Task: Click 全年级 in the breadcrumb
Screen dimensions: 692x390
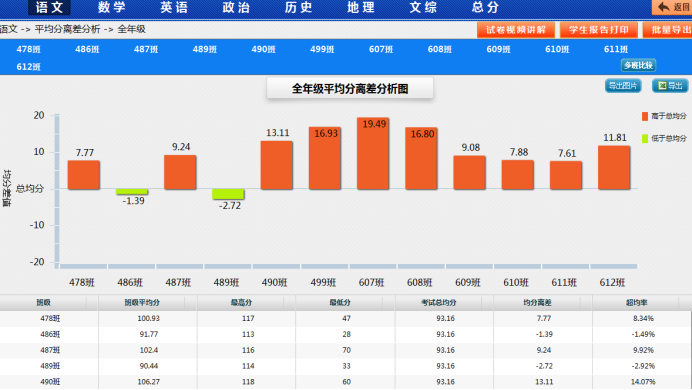Action: click(x=132, y=30)
